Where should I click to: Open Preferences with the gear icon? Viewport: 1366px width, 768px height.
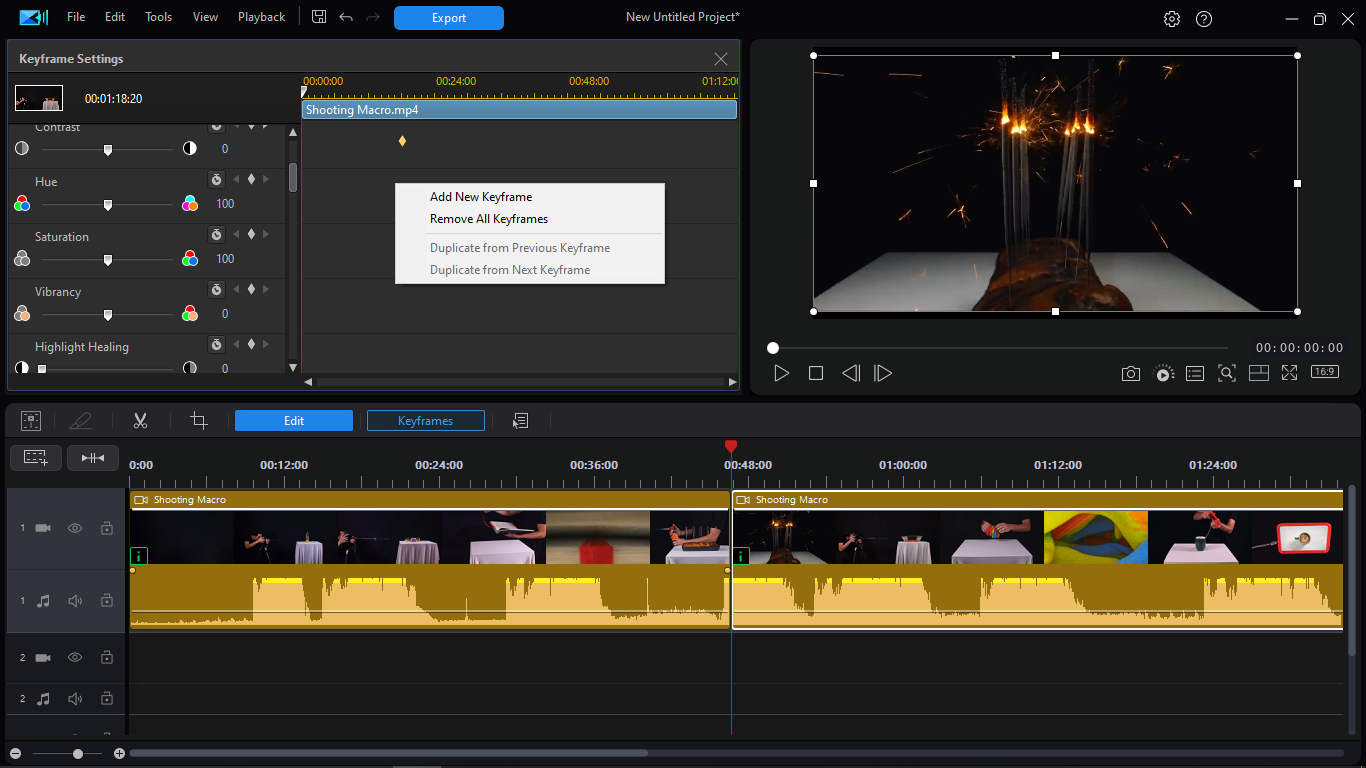click(x=1172, y=19)
